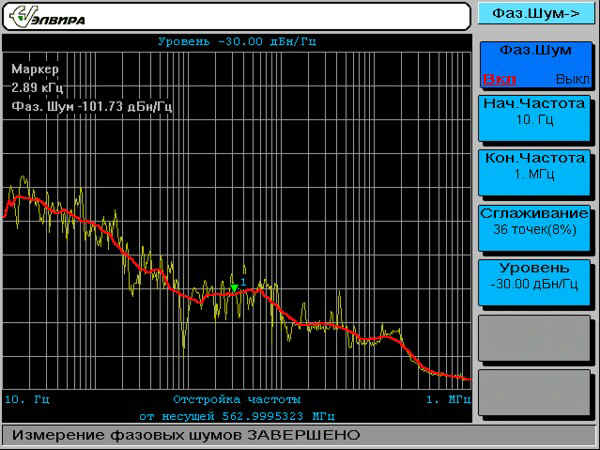Select the Кон.Частота 1 МГц softkey
The height and width of the screenshot is (450, 600).
(534, 173)
